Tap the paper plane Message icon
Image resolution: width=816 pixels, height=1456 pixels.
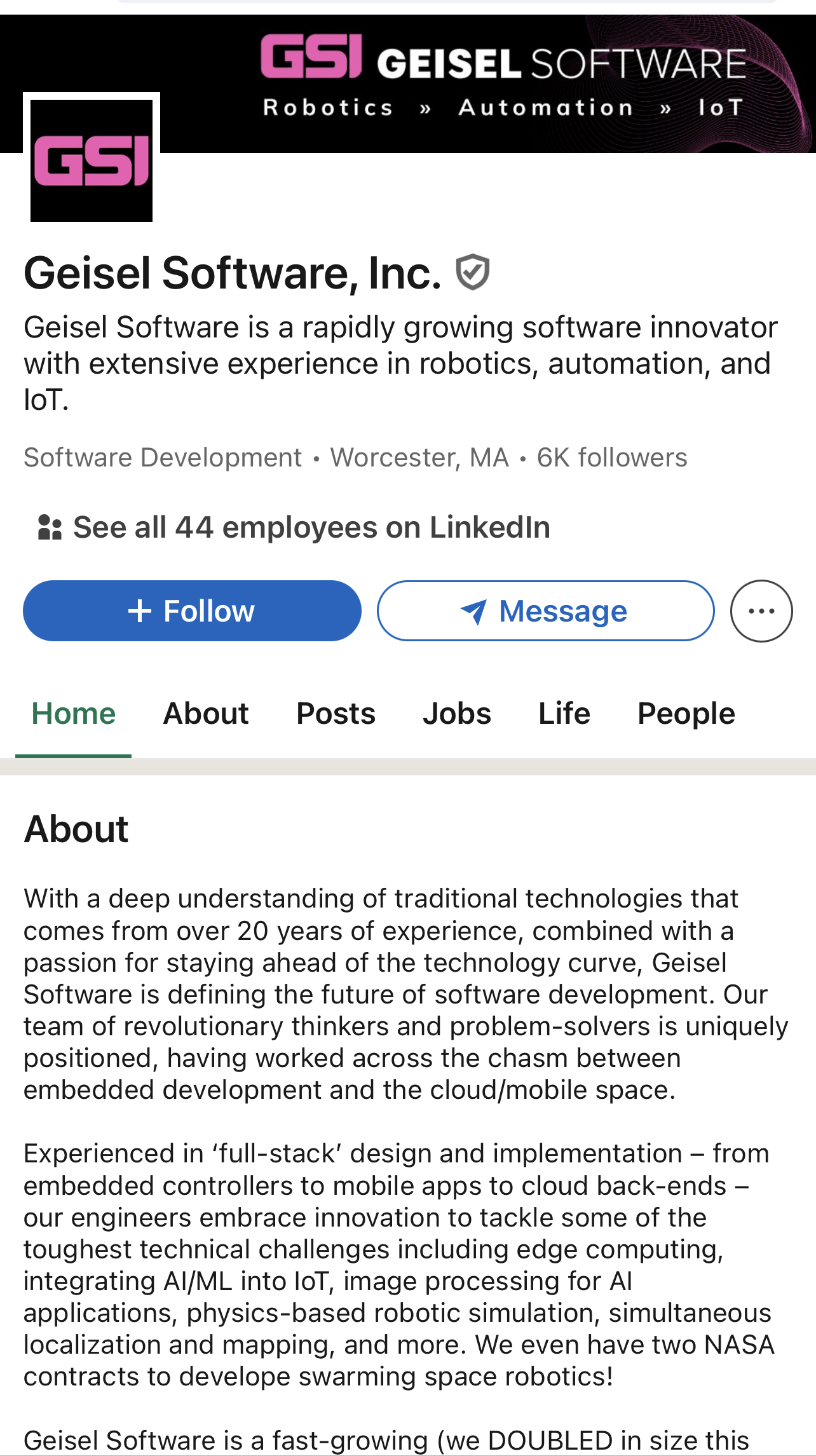[473, 612]
